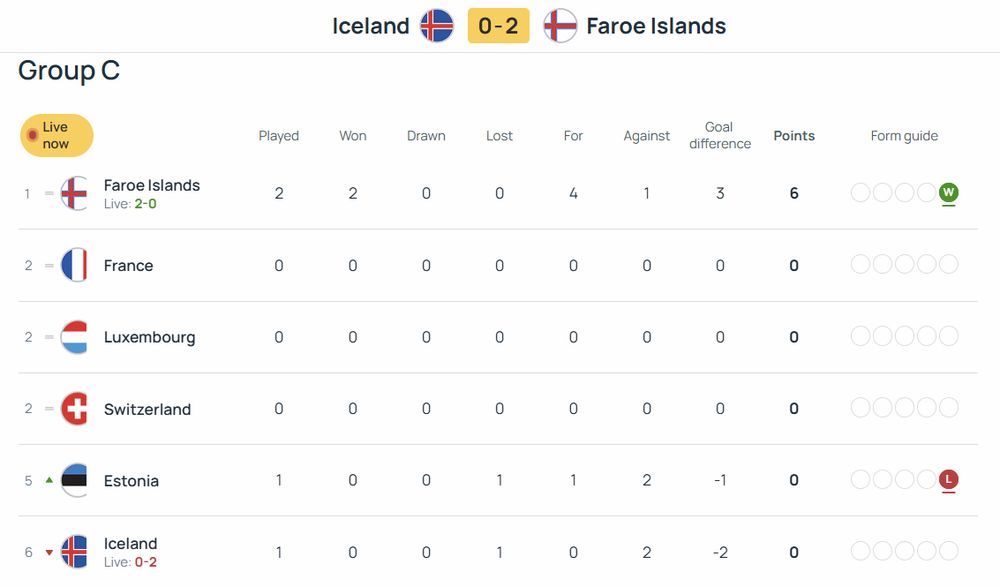Click the green W form badge for Faroe Islands

[x=949, y=193]
